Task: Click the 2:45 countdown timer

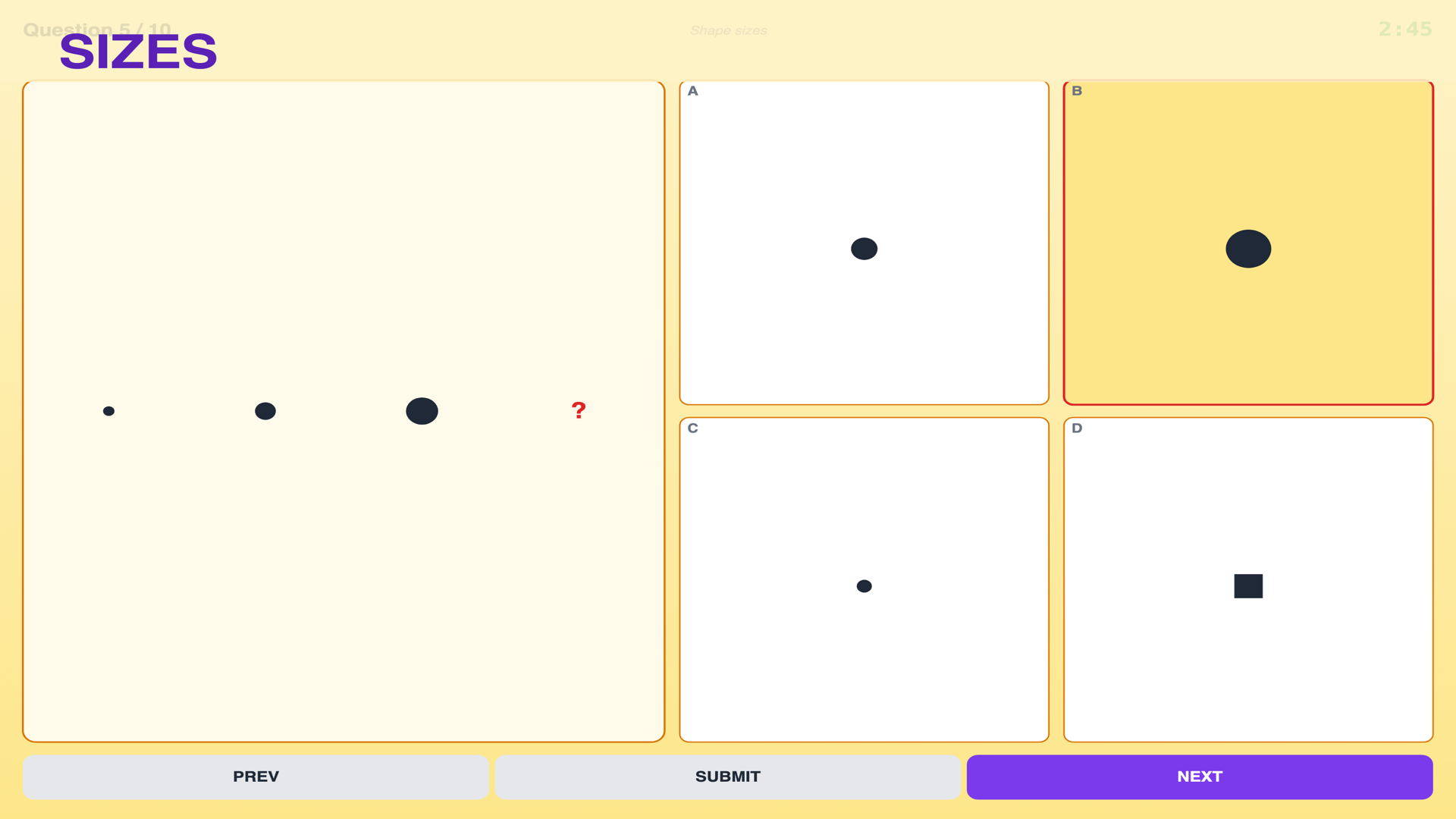Action: (x=1405, y=30)
